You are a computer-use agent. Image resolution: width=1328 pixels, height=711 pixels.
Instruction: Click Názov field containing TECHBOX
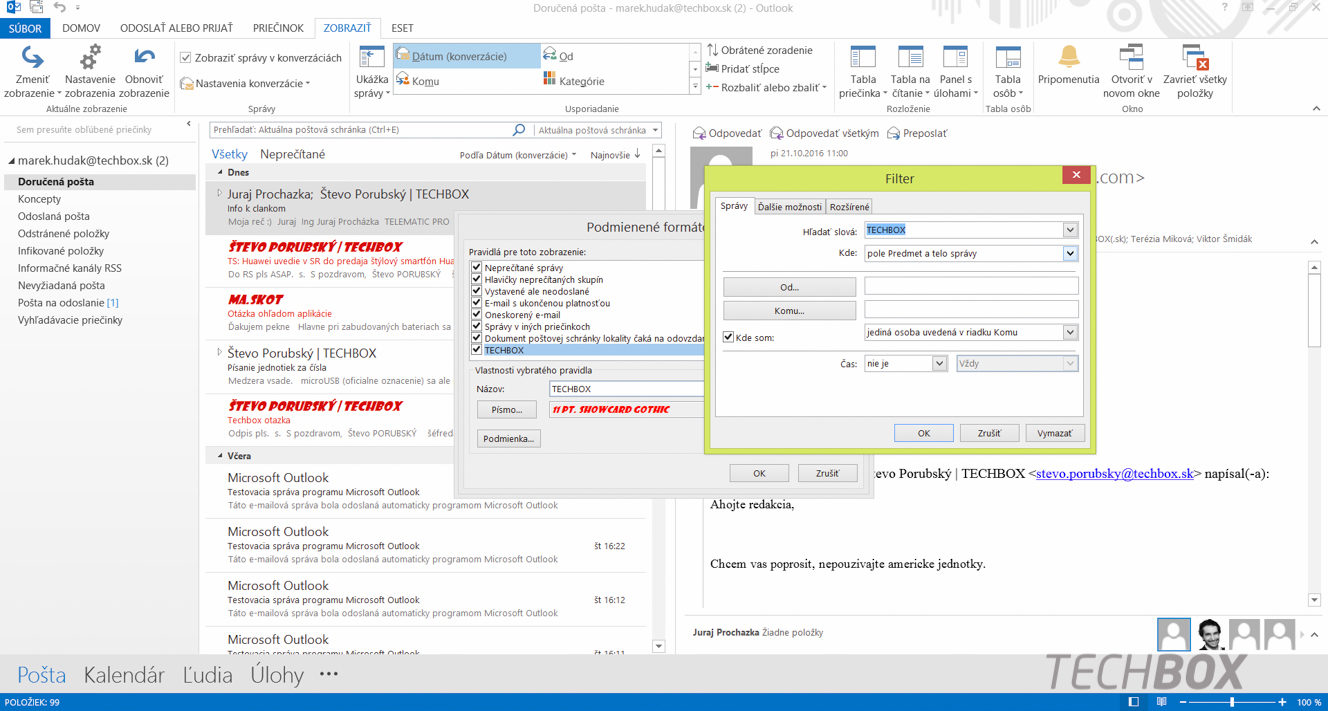tap(627, 389)
